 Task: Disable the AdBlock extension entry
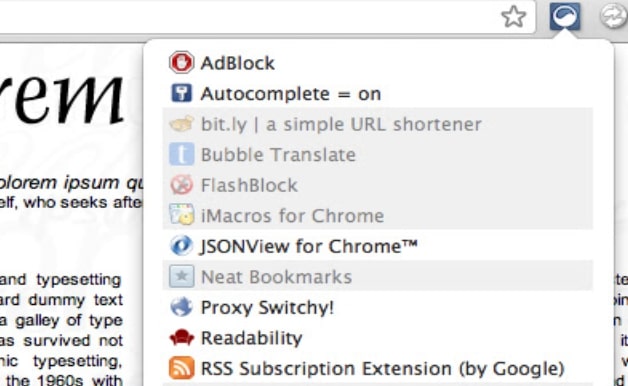click(378, 62)
